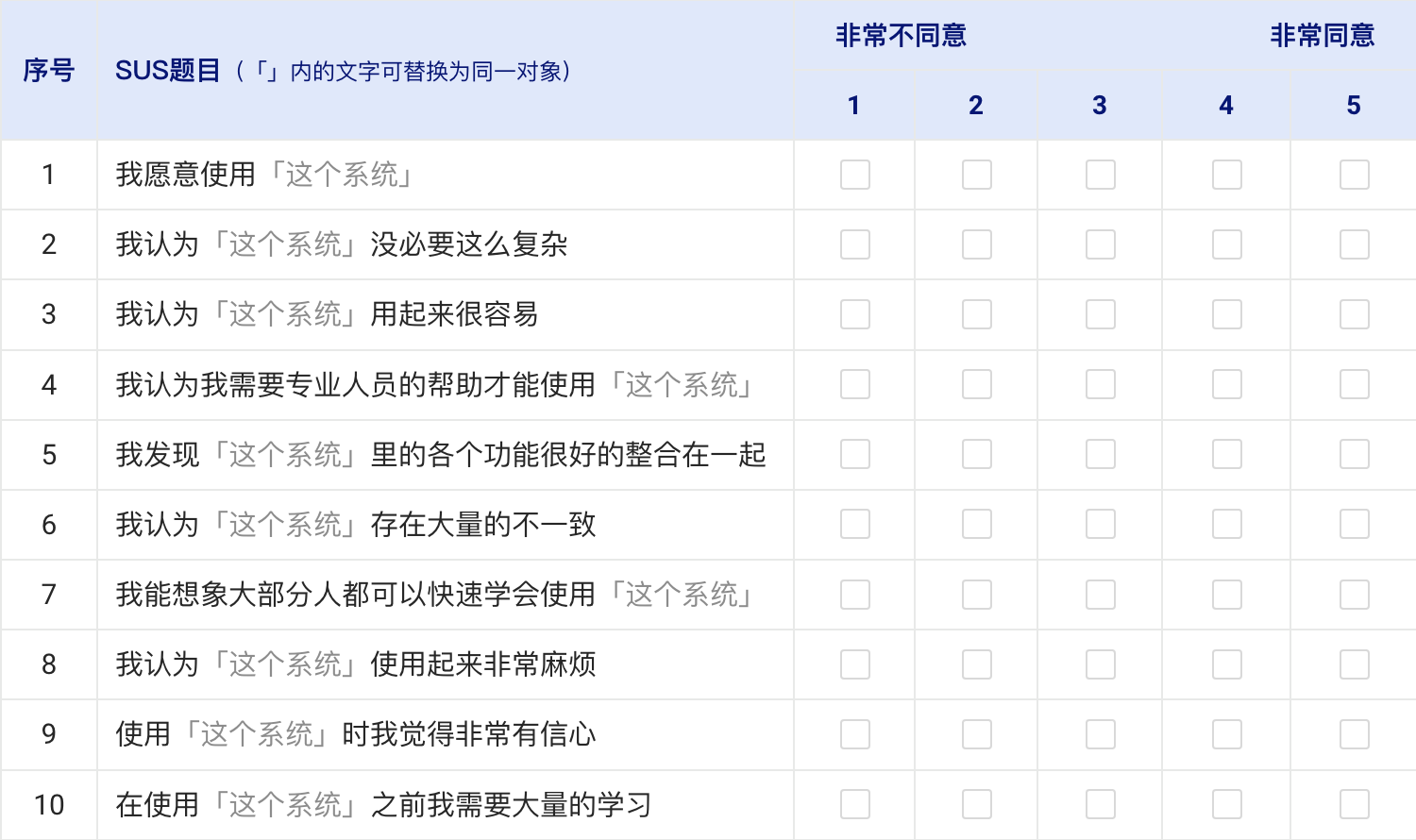Check score 5 for question 5
Viewport: 1416px width, 840px height.
[x=1355, y=454]
